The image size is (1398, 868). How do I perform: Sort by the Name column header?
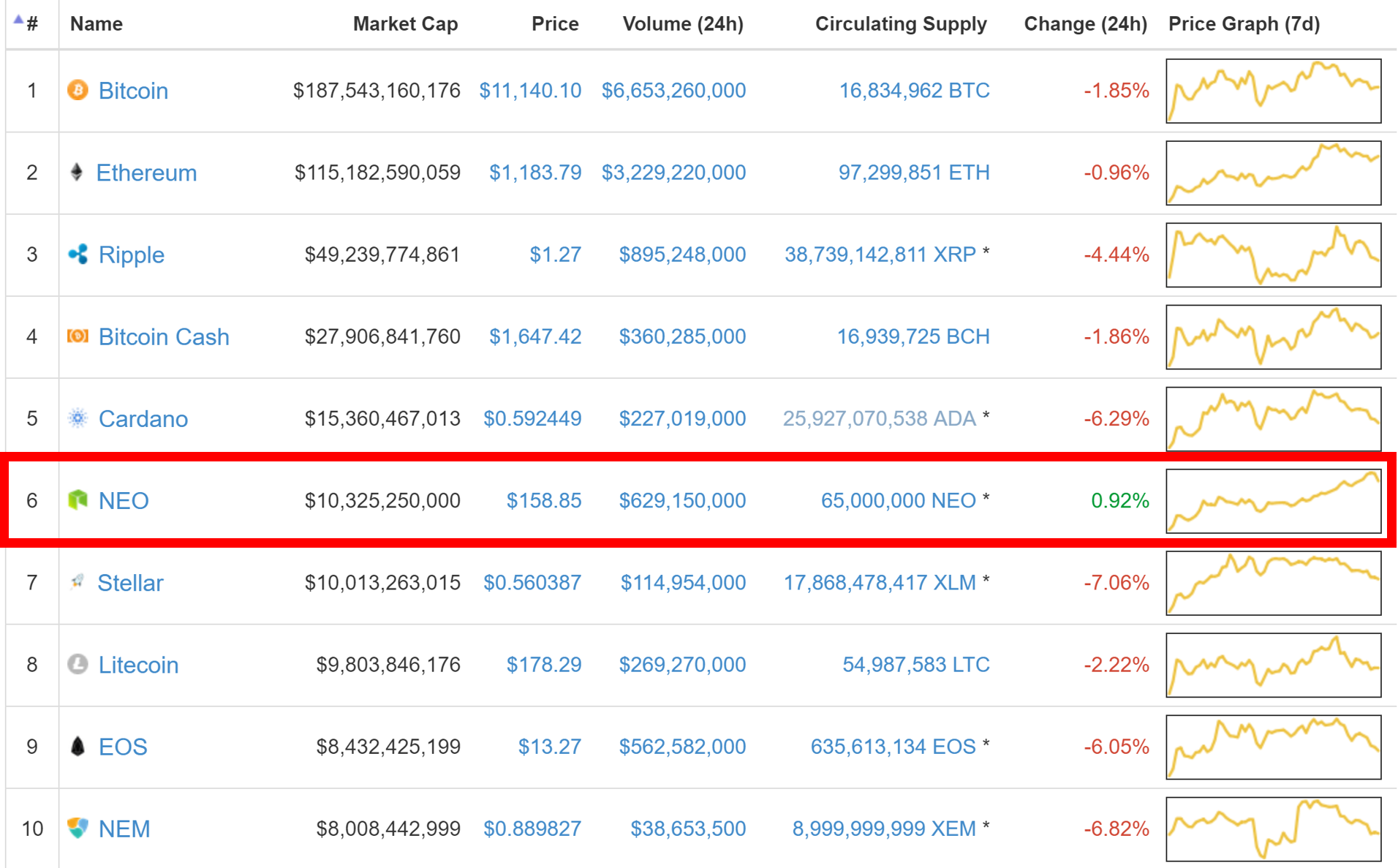click(x=96, y=23)
